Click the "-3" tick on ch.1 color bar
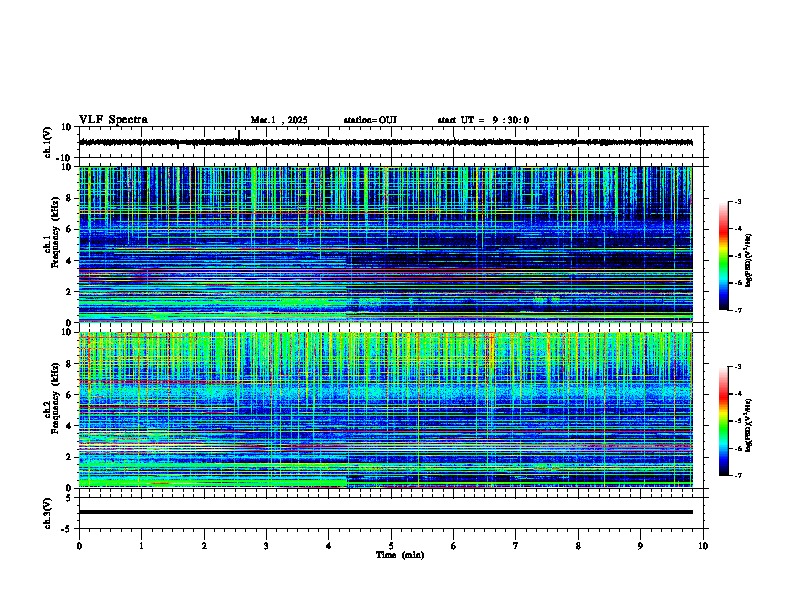This screenshot has height=612, width=792. point(738,202)
